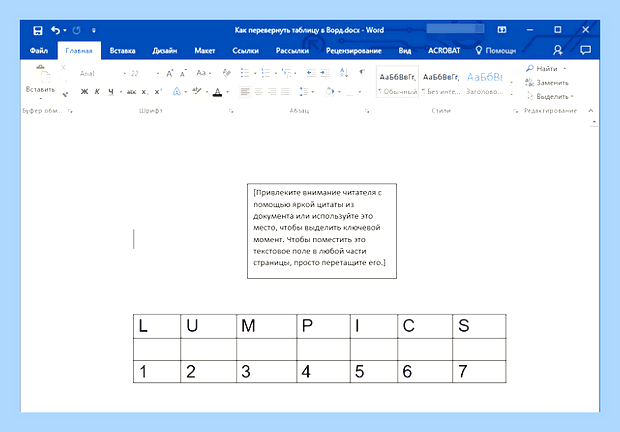The image size is (620, 432).
Task: Apply shading paint bucket color
Action: coord(329,92)
